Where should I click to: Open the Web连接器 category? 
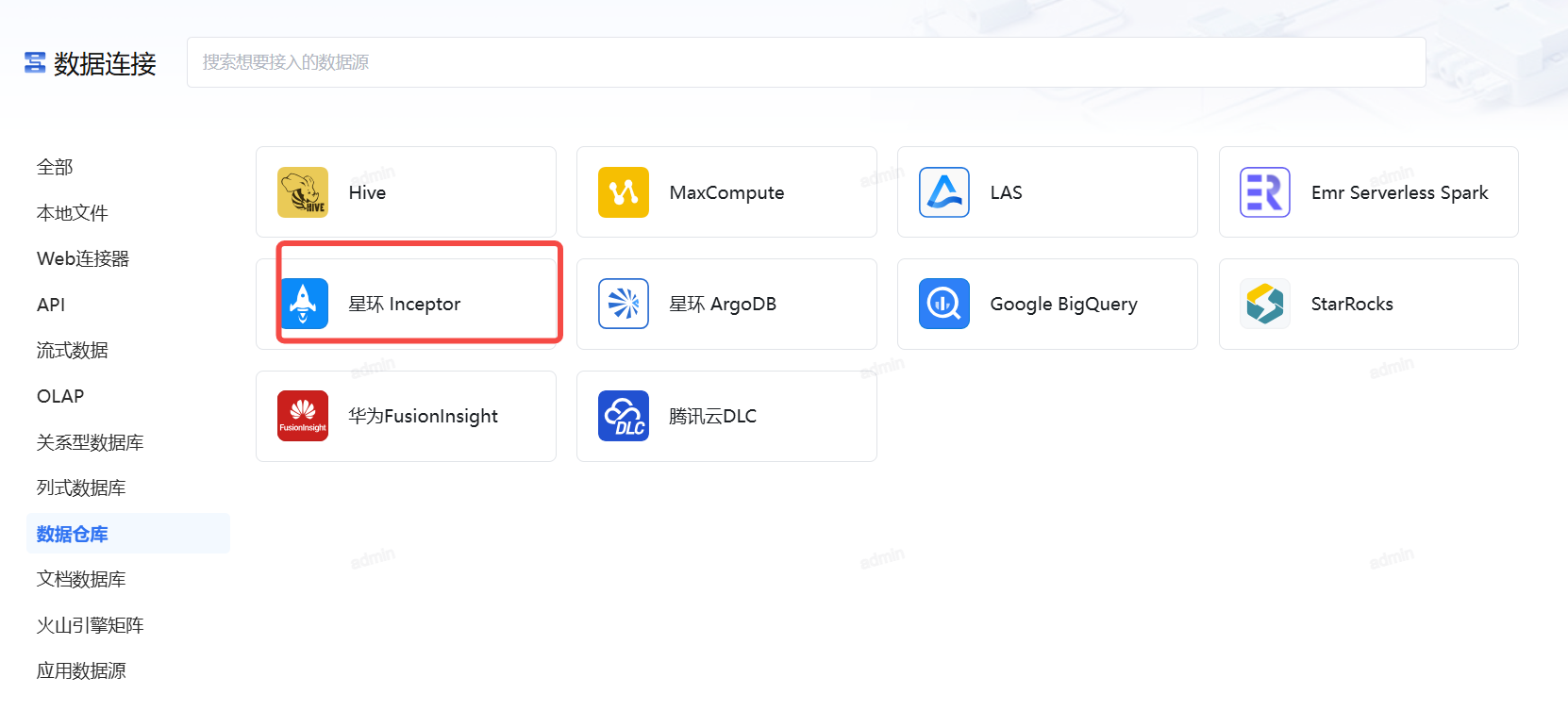(x=83, y=258)
